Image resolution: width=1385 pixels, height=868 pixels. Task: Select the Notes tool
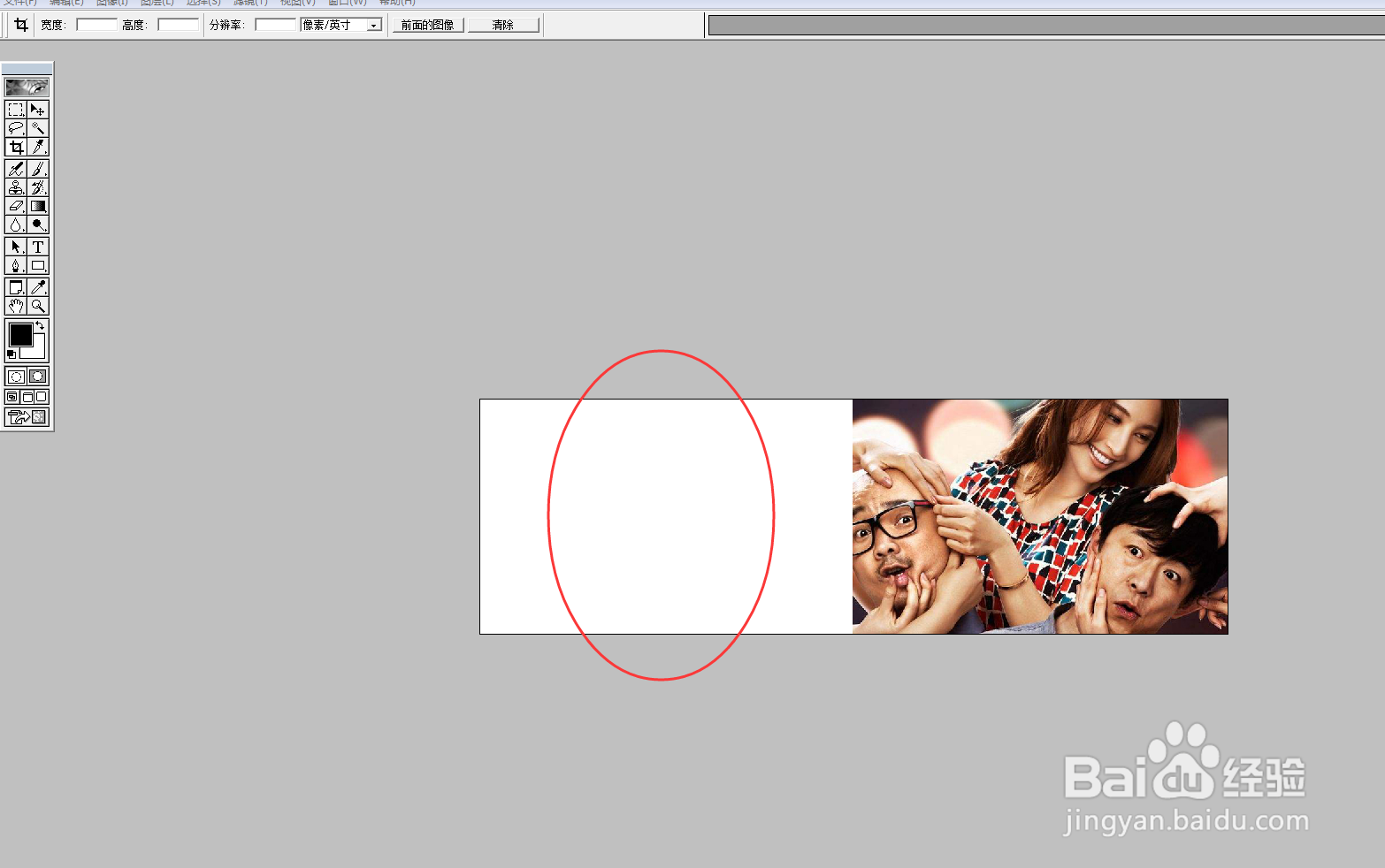[16, 287]
